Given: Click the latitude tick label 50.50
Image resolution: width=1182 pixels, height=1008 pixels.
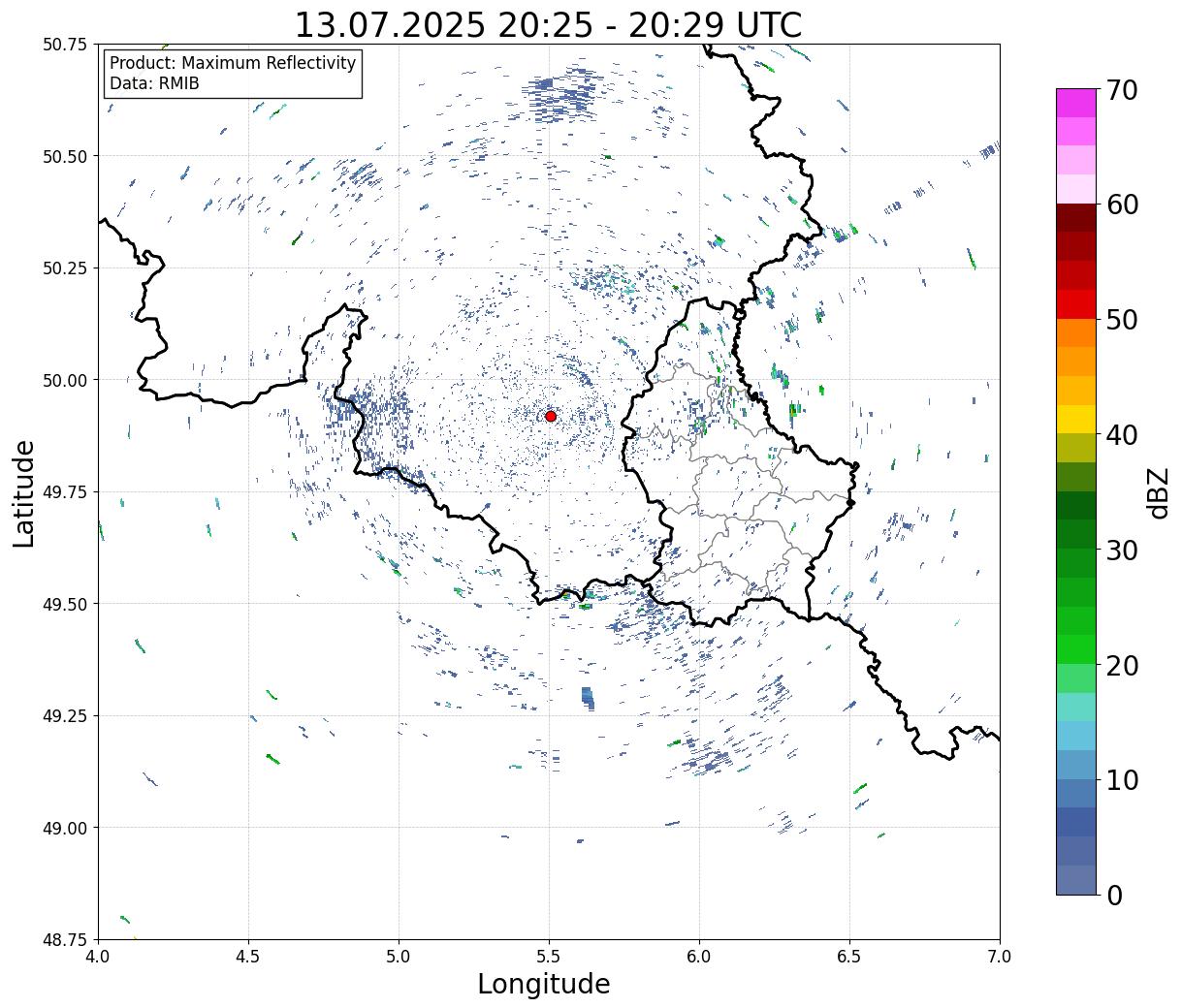Looking at the screenshot, I should point(65,156).
